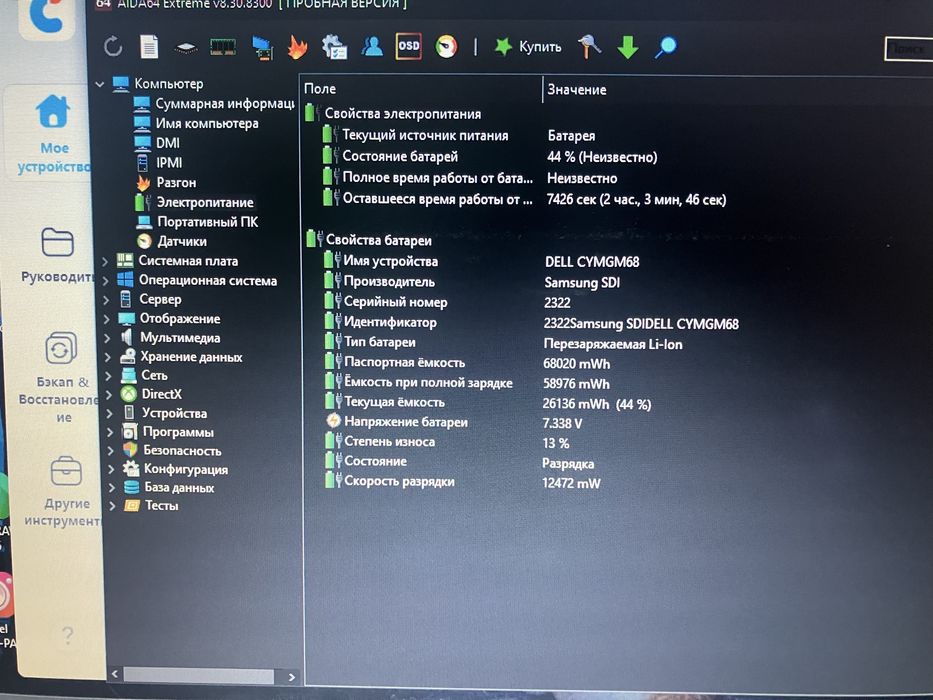Open the Report document icon

pyautogui.click(x=149, y=46)
